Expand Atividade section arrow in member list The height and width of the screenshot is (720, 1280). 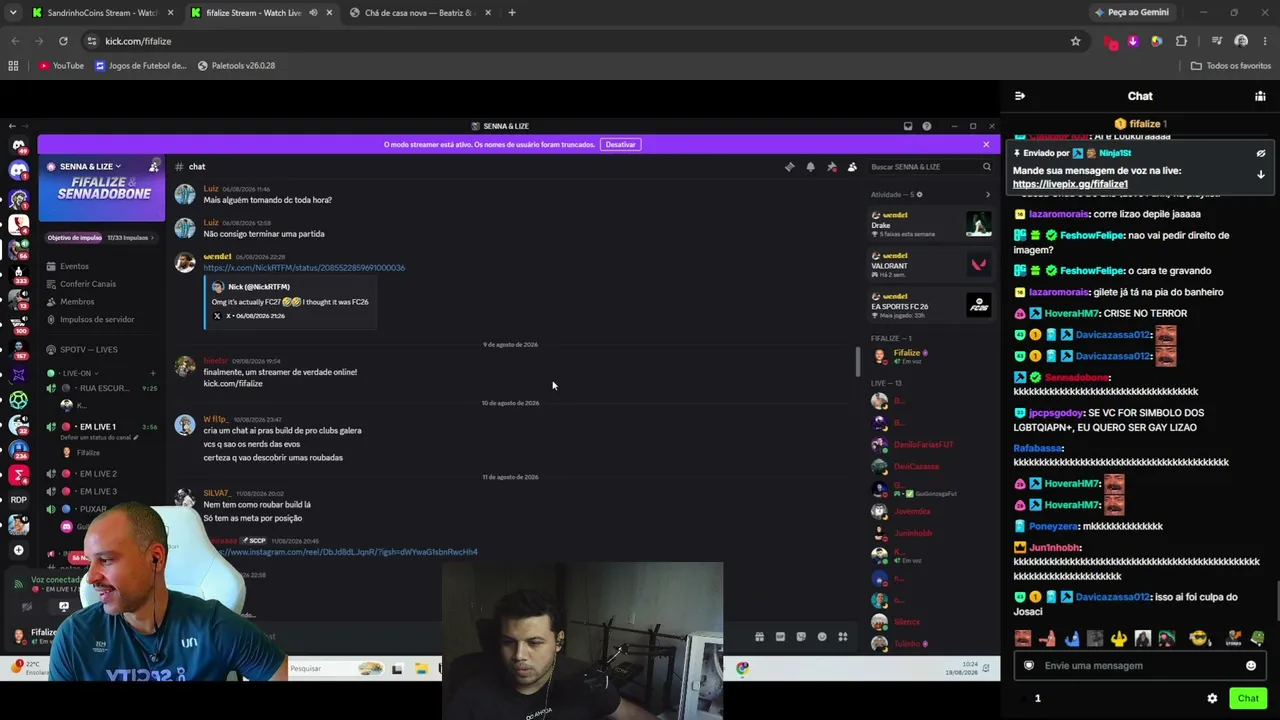pyautogui.click(x=988, y=195)
